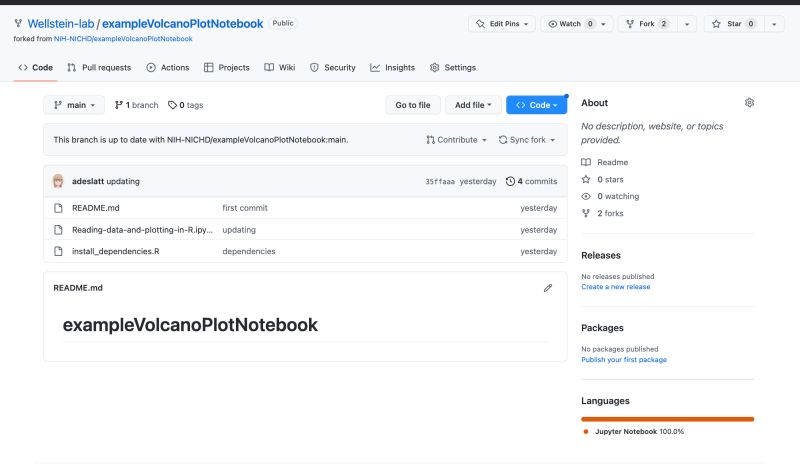Click the fork icon beside the Wellstein-lab repo title
800x469 pixels.
(18, 23)
